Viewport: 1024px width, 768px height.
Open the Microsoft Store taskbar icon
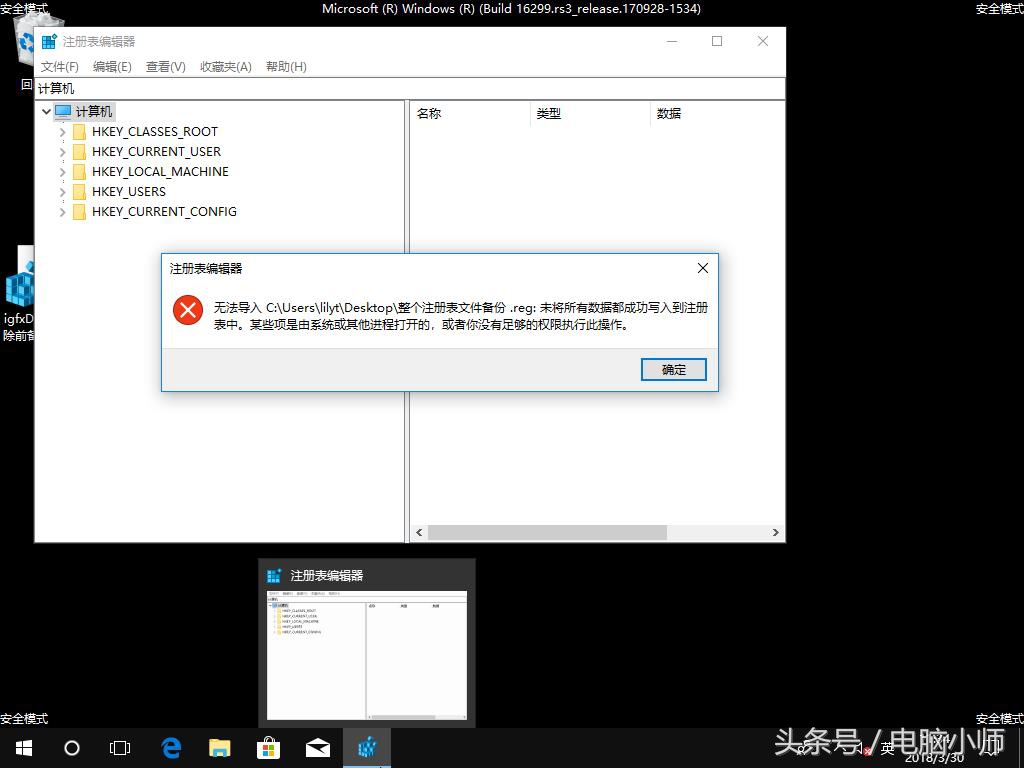[x=268, y=747]
